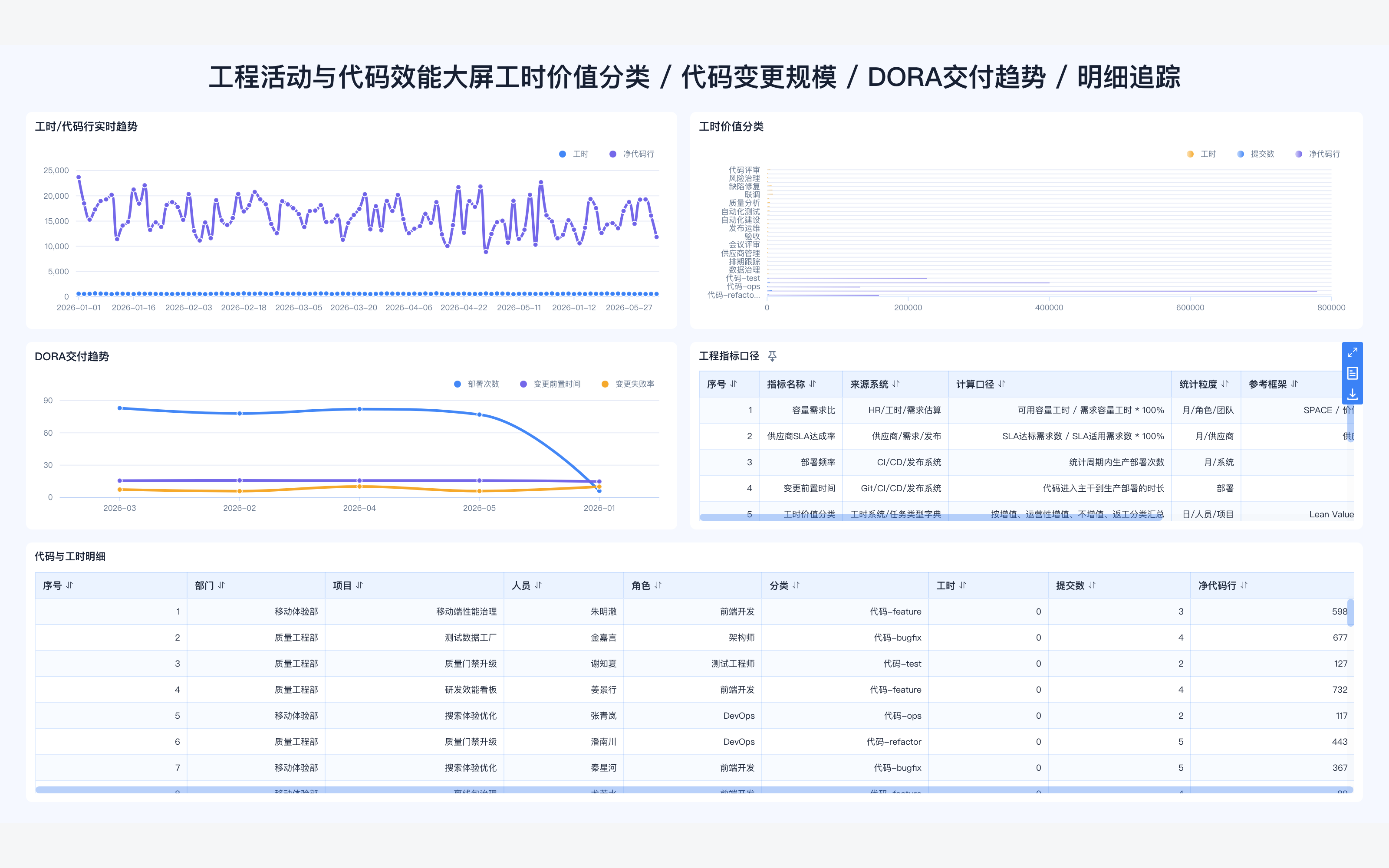The height and width of the screenshot is (868, 1389).
Task: Toggle 工时 series in realtime trend legend
Action: [574, 154]
